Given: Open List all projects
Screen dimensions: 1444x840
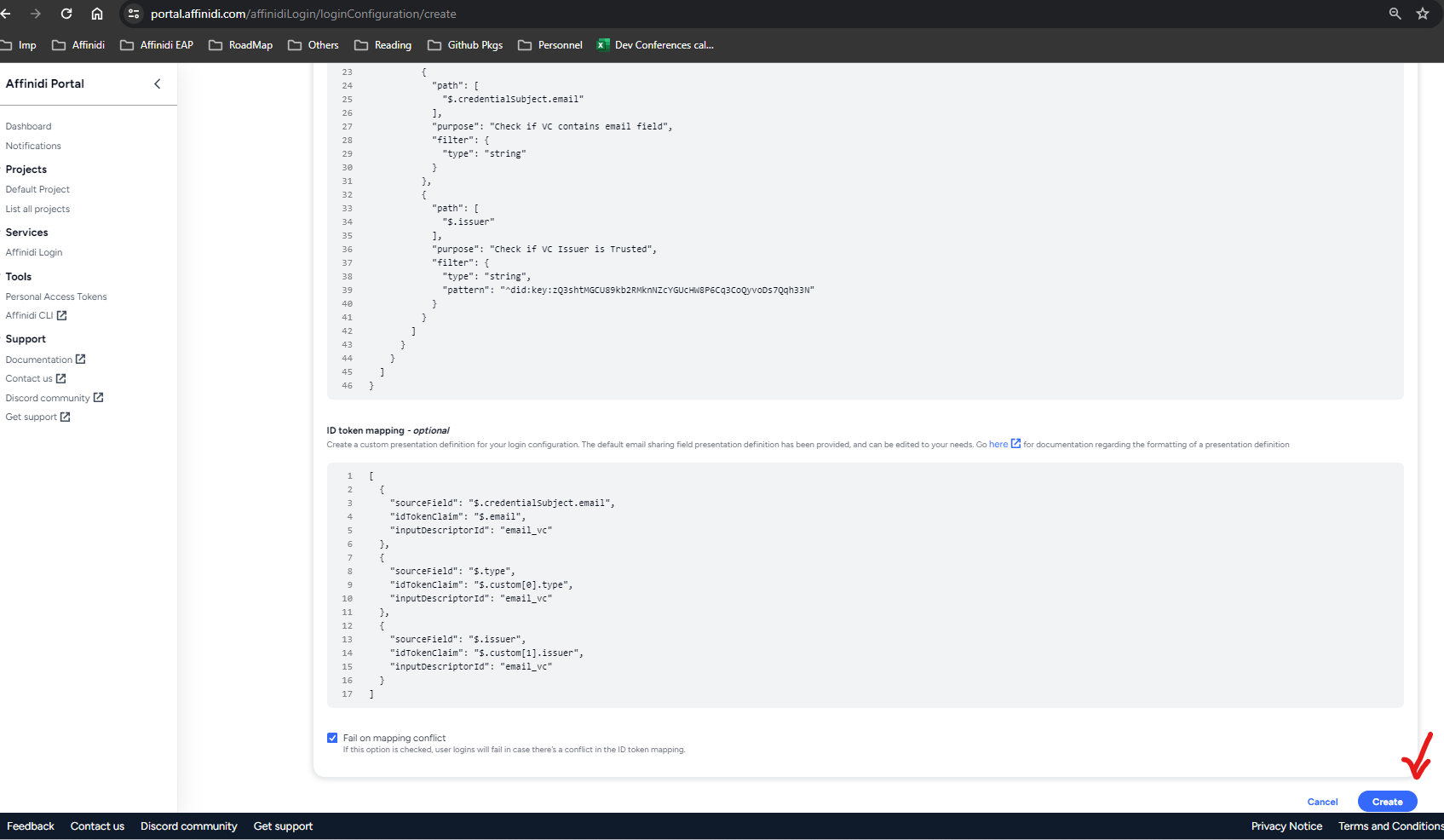Looking at the screenshot, I should (x=37, y=209).
